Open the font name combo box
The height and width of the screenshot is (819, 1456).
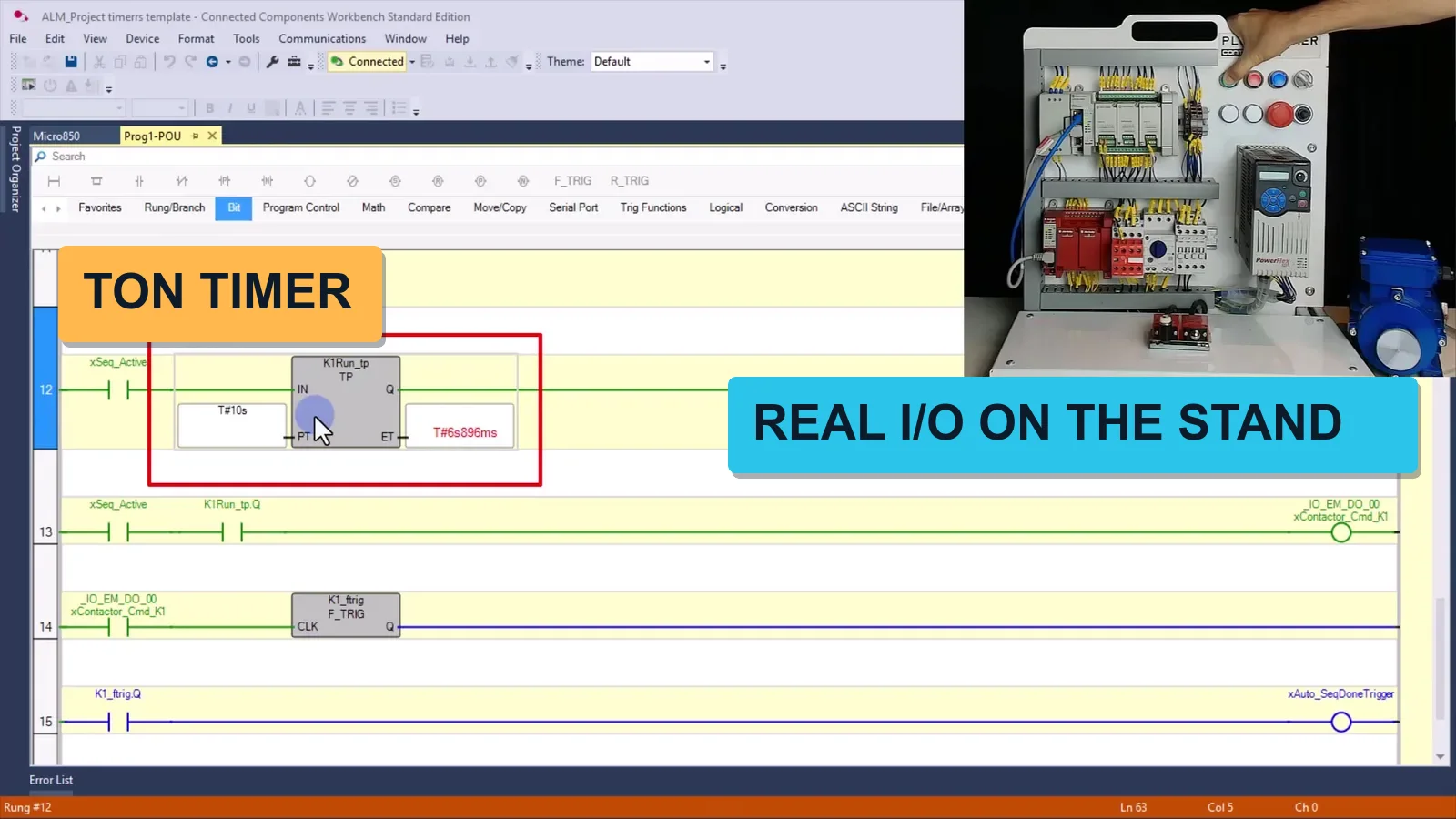(x=73, y=108)
